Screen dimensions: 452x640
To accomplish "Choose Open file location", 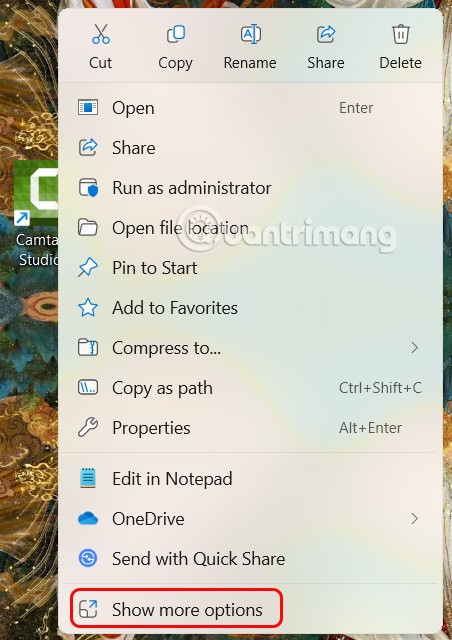I will pyautogui.click(x=251, y=228).
